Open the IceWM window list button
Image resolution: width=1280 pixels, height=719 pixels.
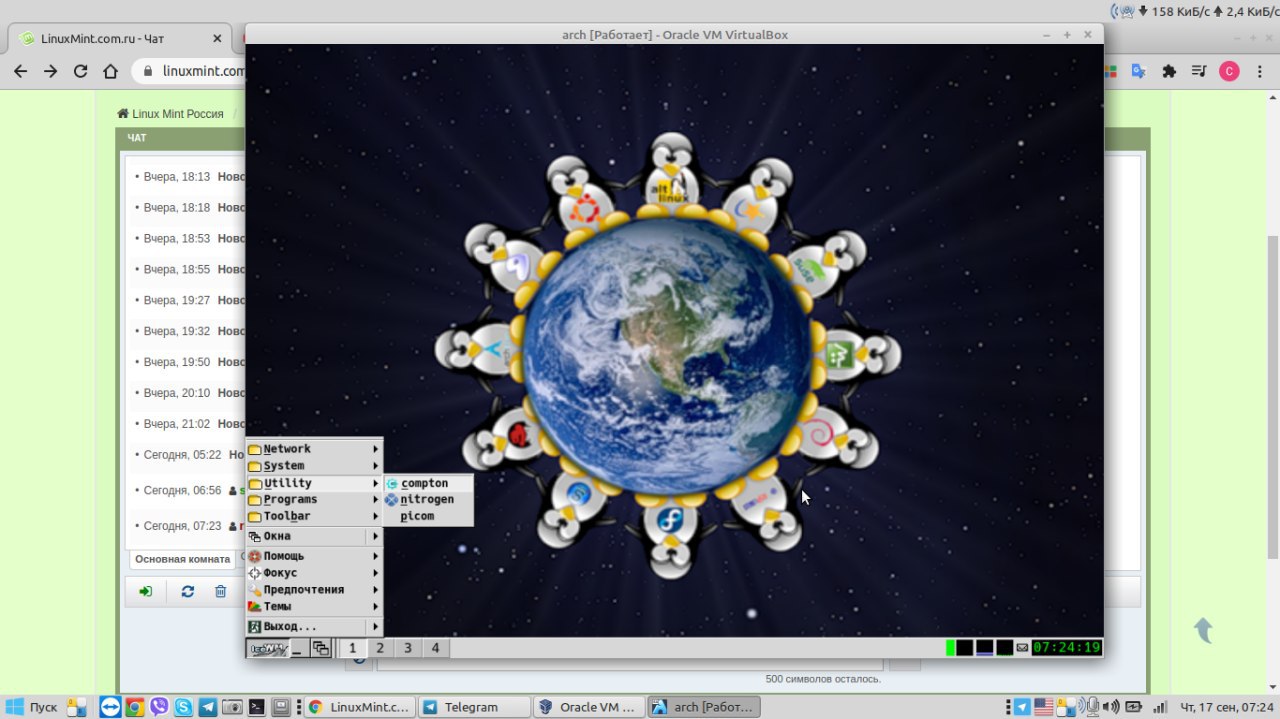[x=320, y=648]
